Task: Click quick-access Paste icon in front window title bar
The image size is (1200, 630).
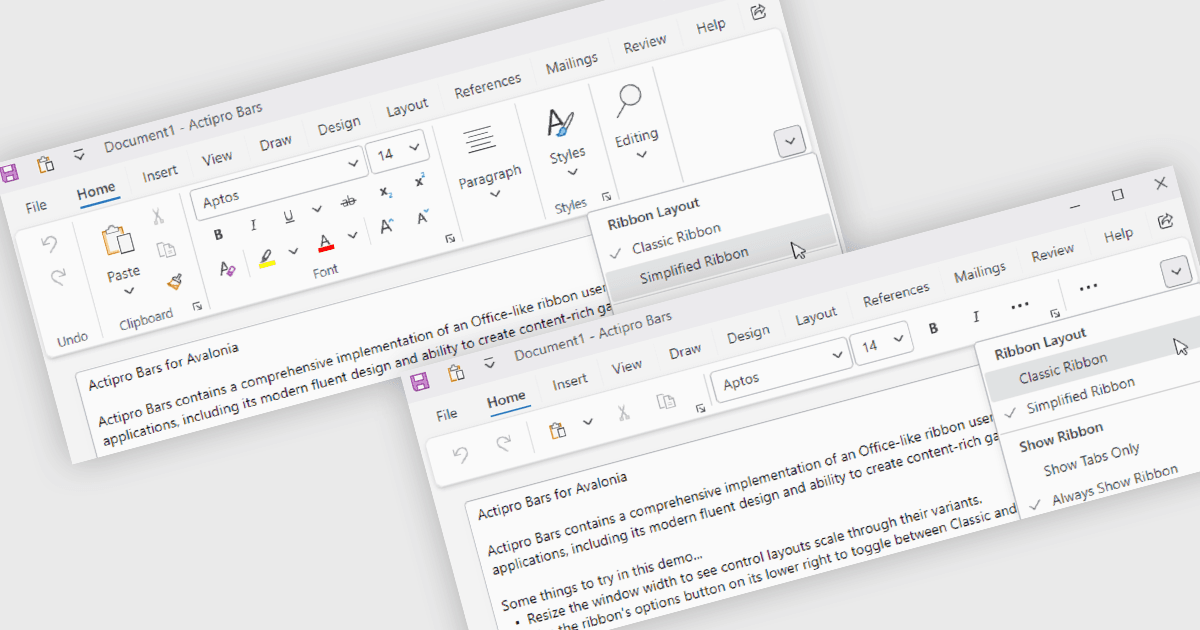Action: 455,372
